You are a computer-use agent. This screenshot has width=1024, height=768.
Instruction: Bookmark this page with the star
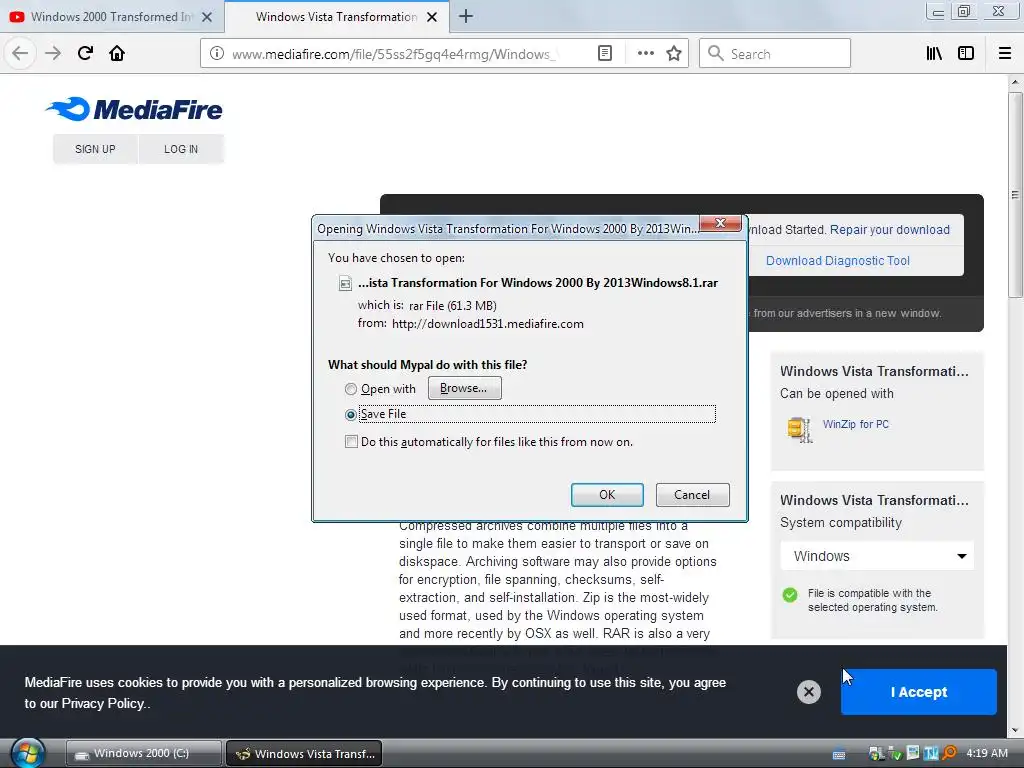[674, 54]
